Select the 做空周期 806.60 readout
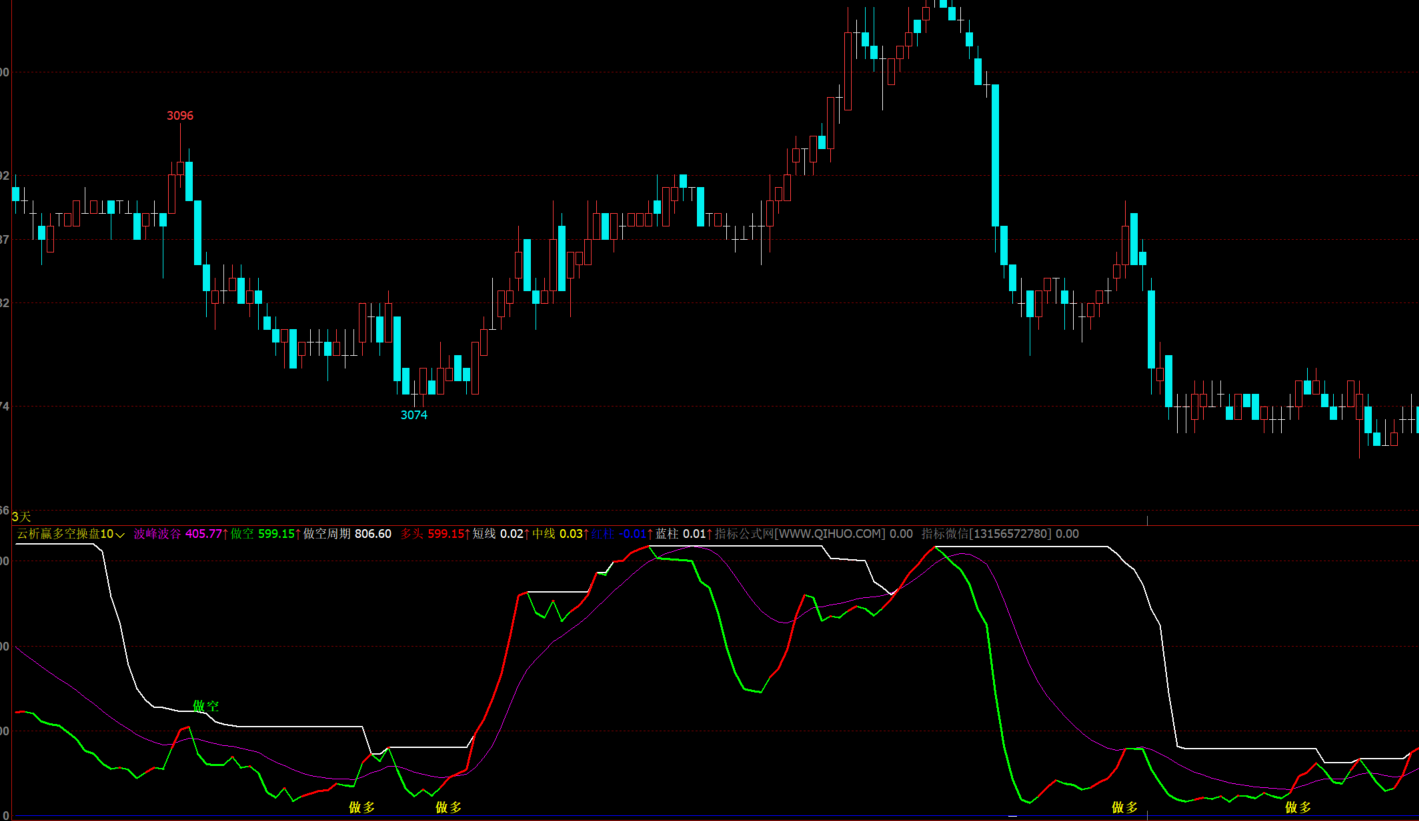This screenshot has width=1419, height=821. click(x=347, y=534)
